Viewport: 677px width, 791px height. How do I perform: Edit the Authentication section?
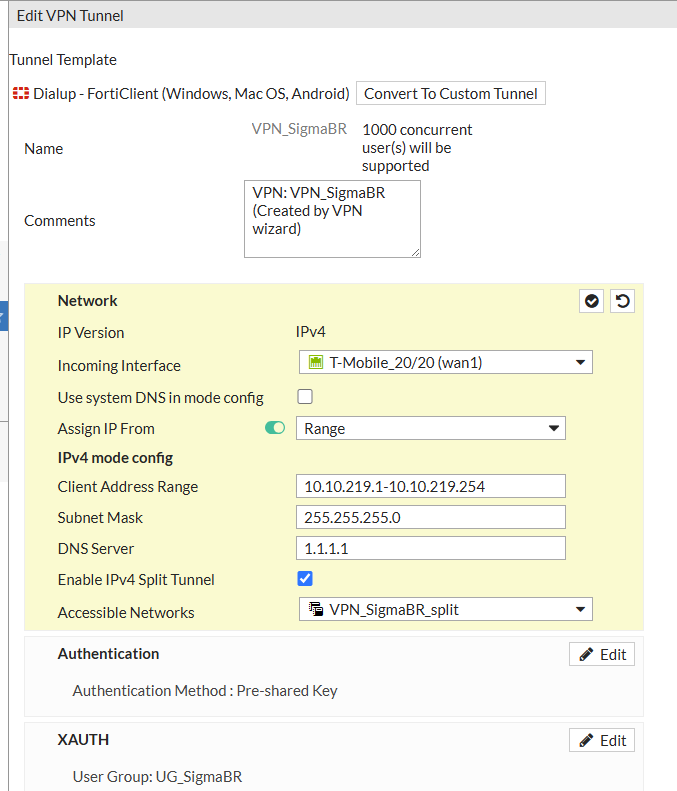click(x=602, y=654)
